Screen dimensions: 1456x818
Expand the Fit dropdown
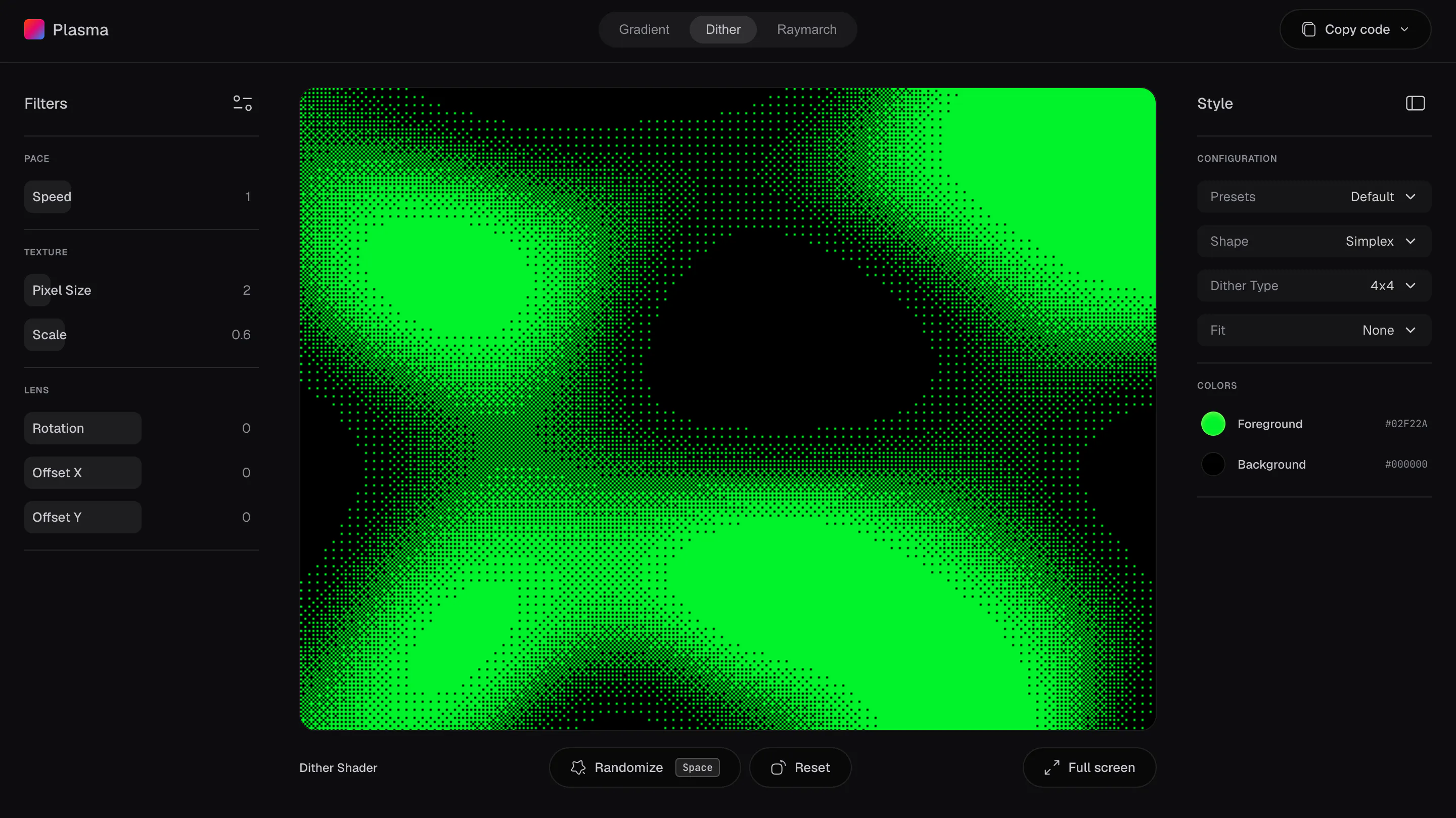click(1314, 330)
